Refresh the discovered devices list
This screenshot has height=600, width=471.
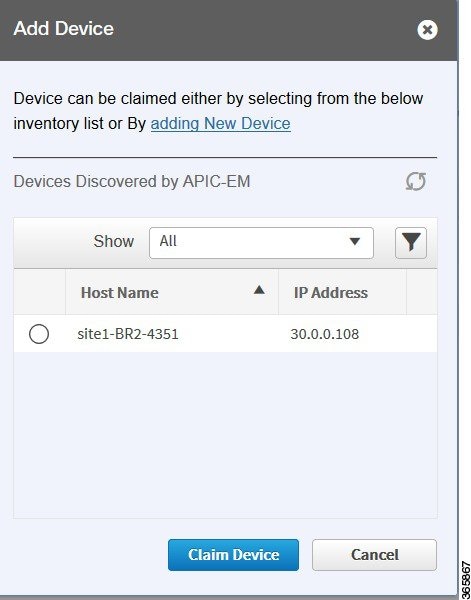click(x=416, y=181)
